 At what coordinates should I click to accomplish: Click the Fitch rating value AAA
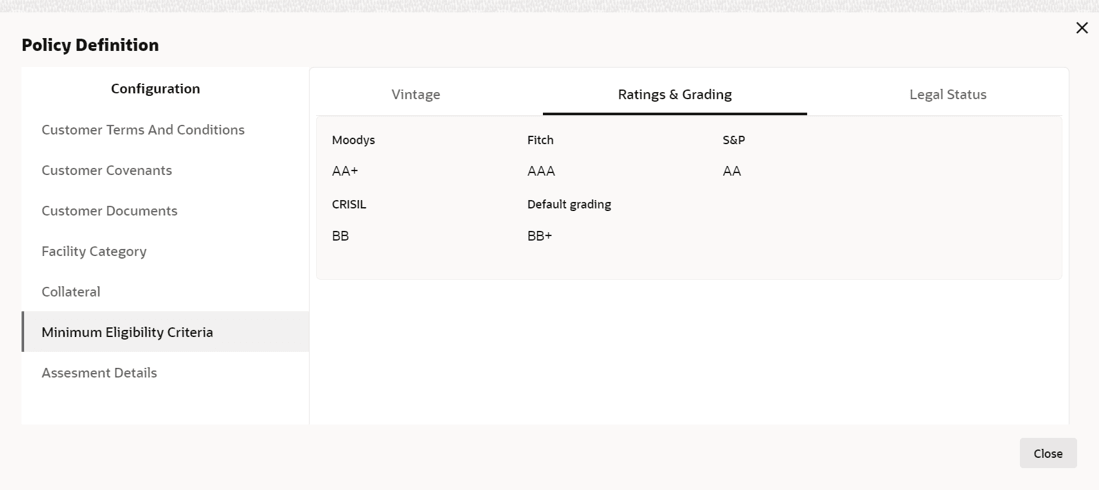coord(541,172)
